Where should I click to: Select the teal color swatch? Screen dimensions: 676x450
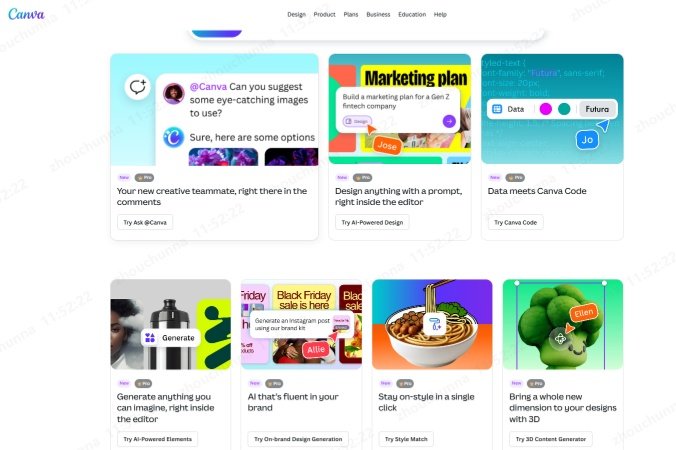[564, 109]
